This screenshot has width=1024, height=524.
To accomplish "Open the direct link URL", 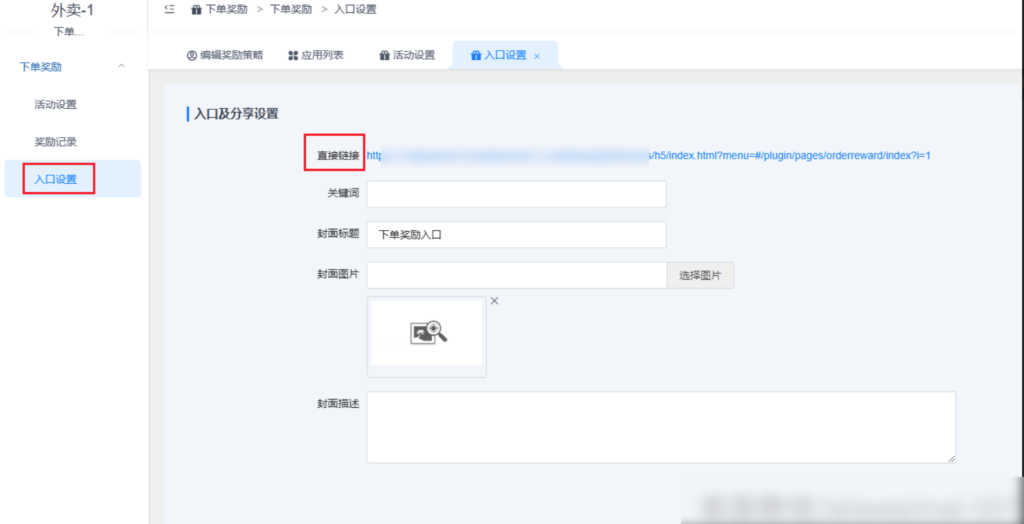I will point(648,156).
